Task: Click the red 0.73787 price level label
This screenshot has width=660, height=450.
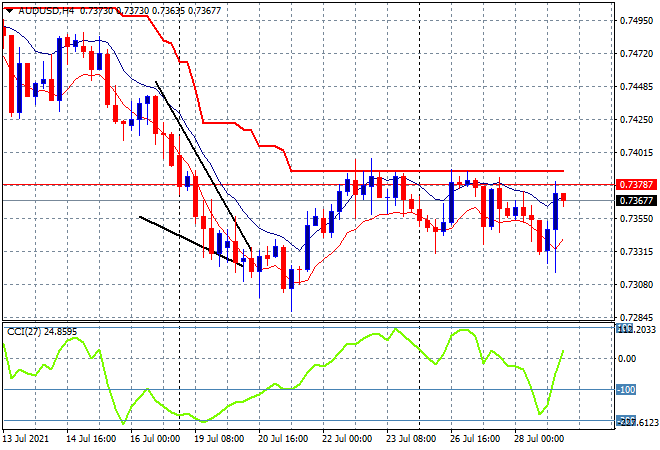Action: click(x=636, y=185)
